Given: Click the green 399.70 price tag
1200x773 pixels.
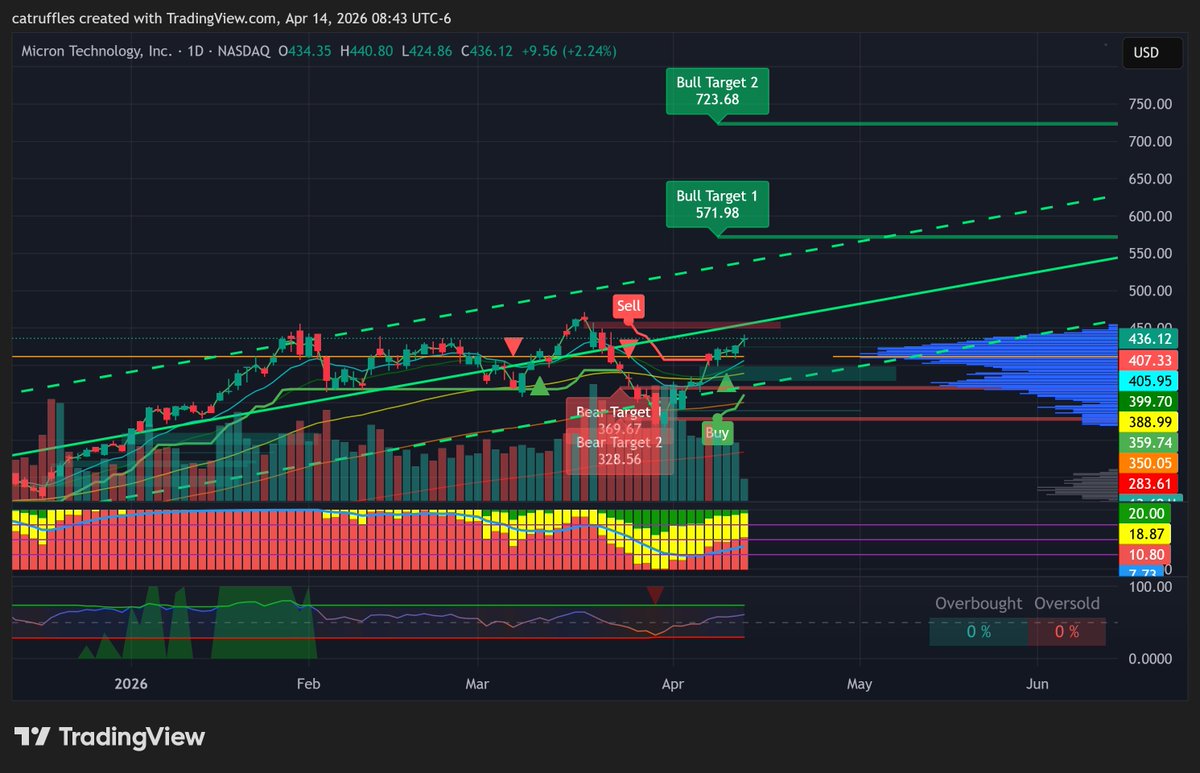Looking at the screenshot, I should tap(1147, 401).
